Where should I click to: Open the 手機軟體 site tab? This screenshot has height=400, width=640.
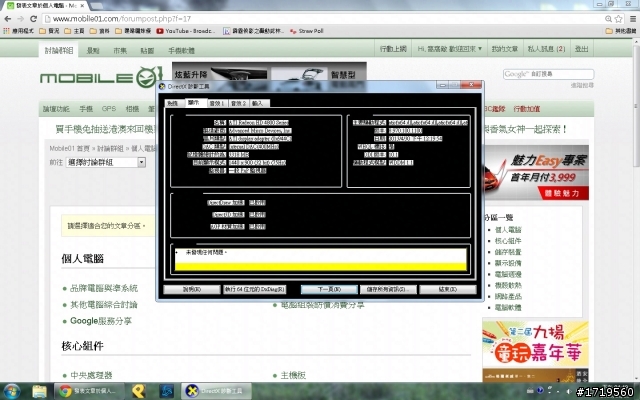pos(182,51)
